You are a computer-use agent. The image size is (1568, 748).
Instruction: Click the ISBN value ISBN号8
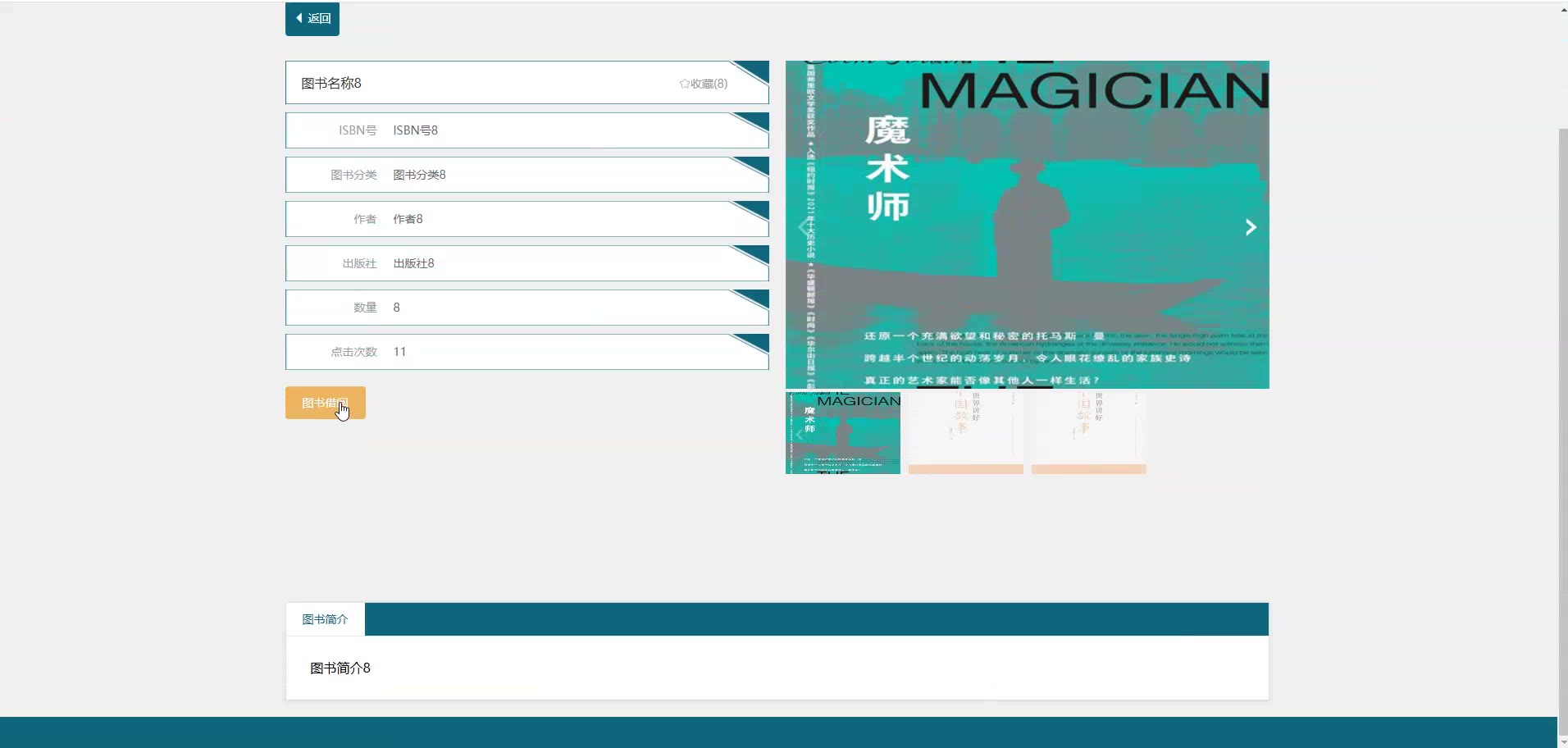tap(416, 130)
